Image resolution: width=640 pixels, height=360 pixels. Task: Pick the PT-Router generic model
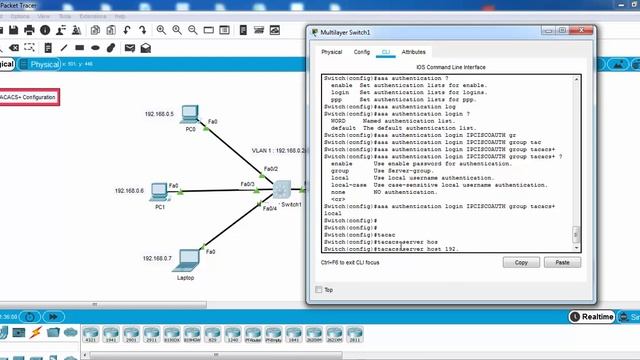click(253, 334)
